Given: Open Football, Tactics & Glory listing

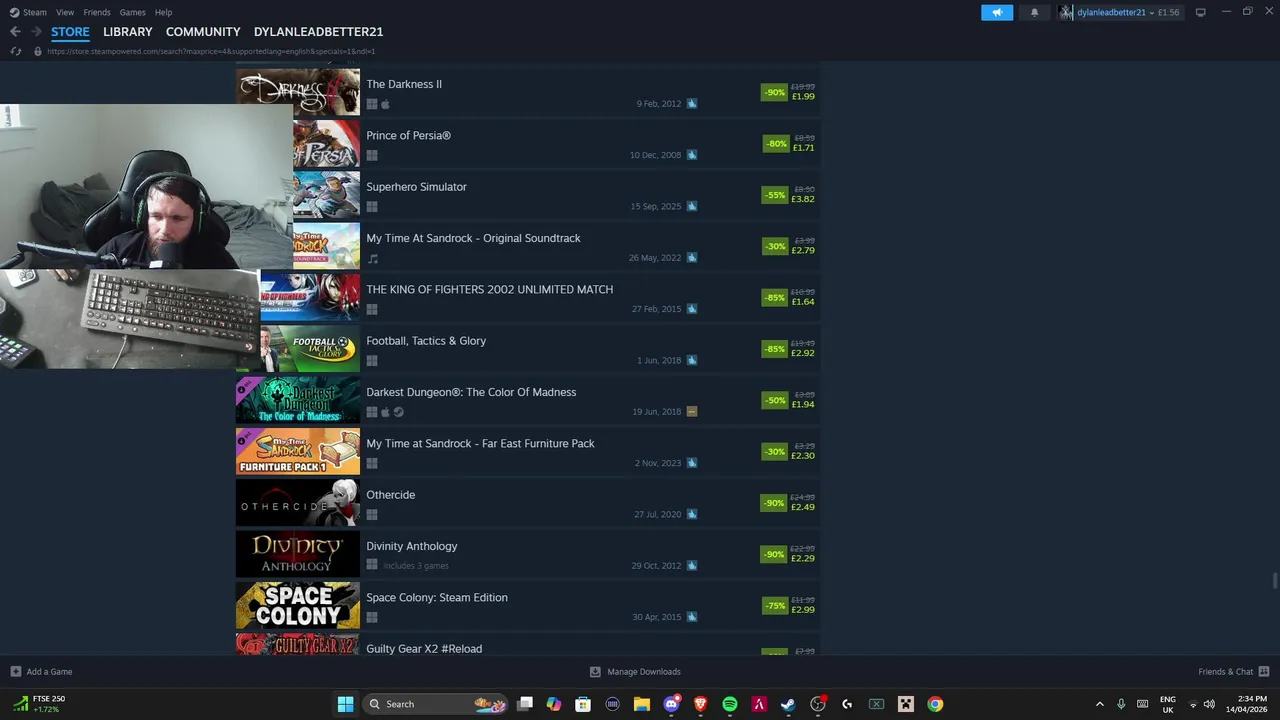Looking at the screenshot, I should (x=528, y=349).
